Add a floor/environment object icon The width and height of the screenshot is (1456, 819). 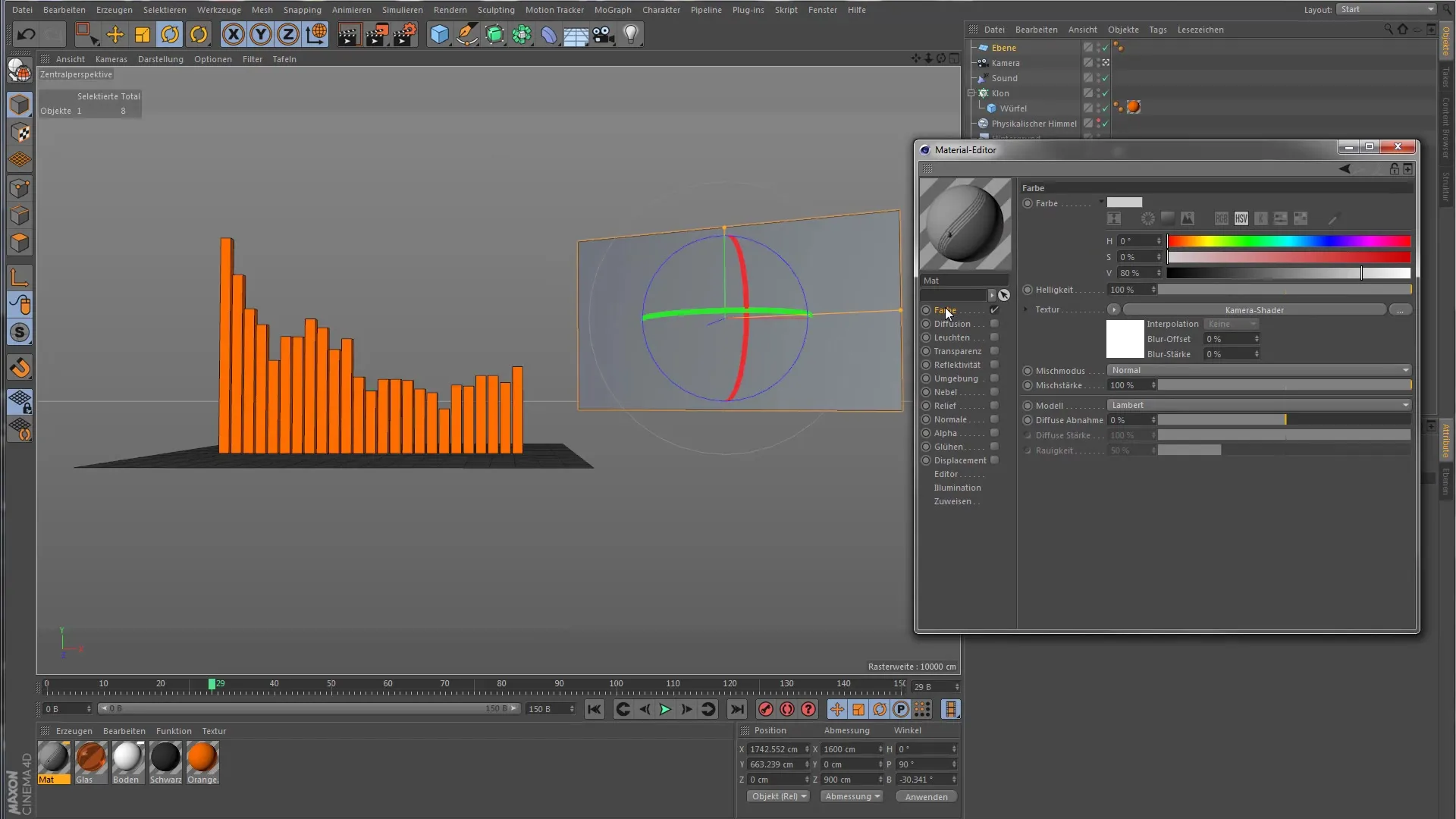click(576, 34)
